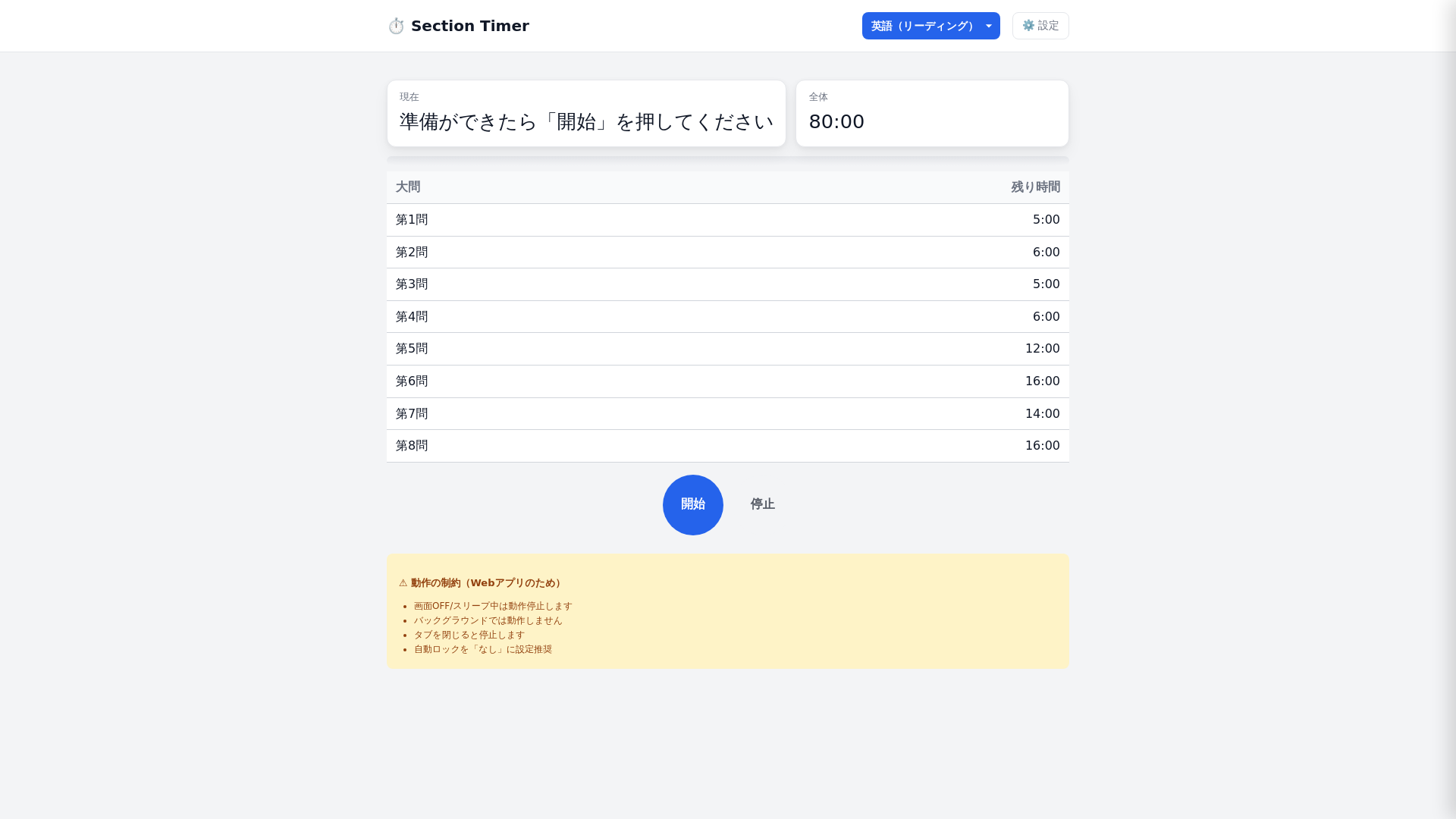The height and width of the screenshot is (819, 1456).
Task: Click the Section Timer title
Action: click(469, 26)
